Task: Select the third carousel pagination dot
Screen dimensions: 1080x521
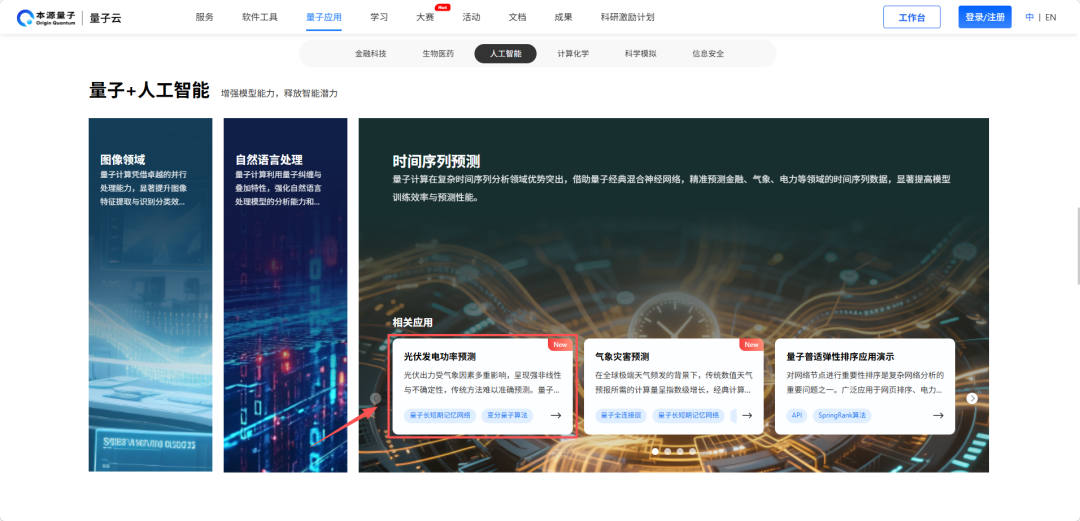Action: pos(680,451)
